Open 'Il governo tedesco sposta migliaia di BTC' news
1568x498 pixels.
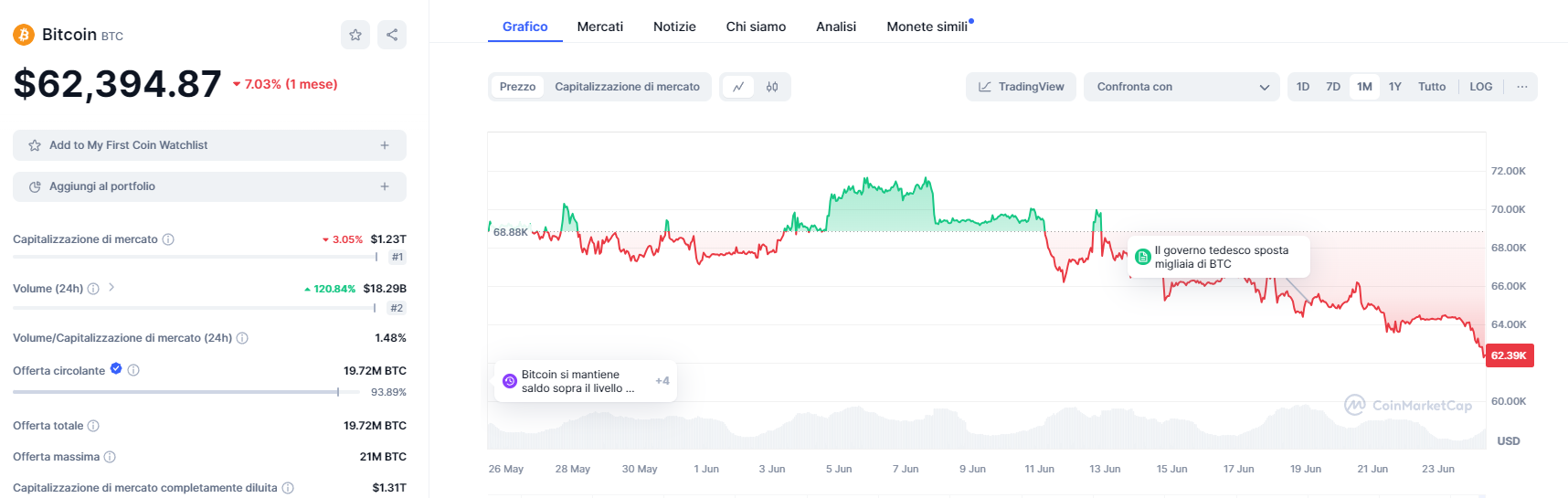coord(1221,257)
